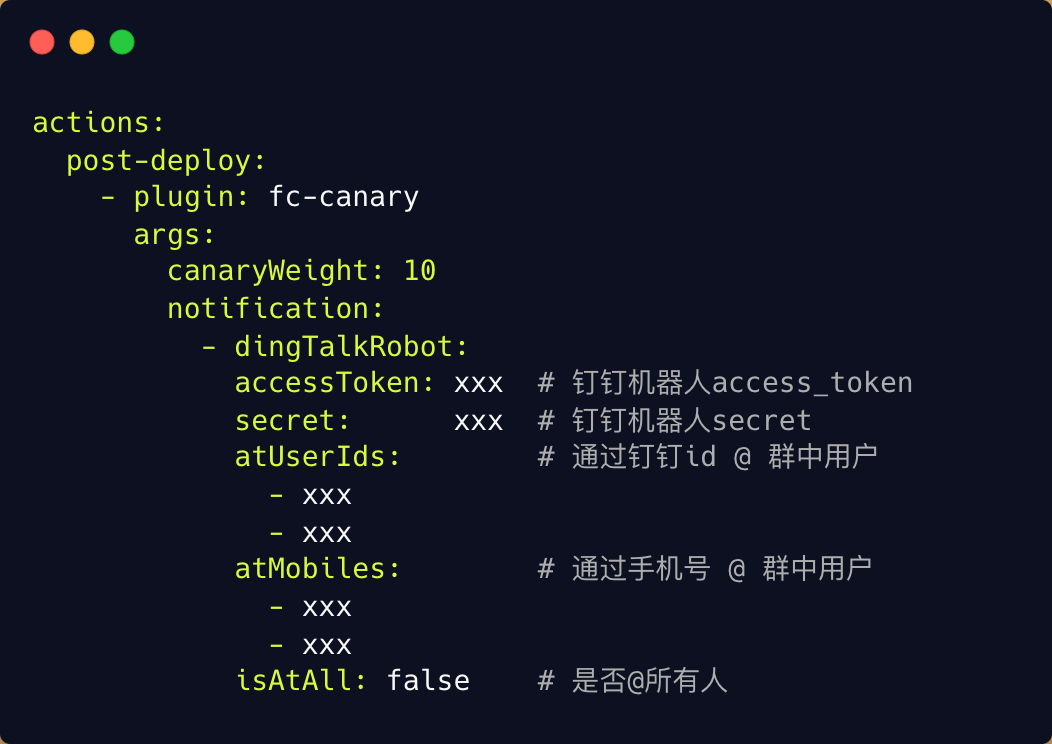Click the comment "钉钉机器人secret"
The height and width of the screenshot is (744, 1052).
tap(691, 420)
